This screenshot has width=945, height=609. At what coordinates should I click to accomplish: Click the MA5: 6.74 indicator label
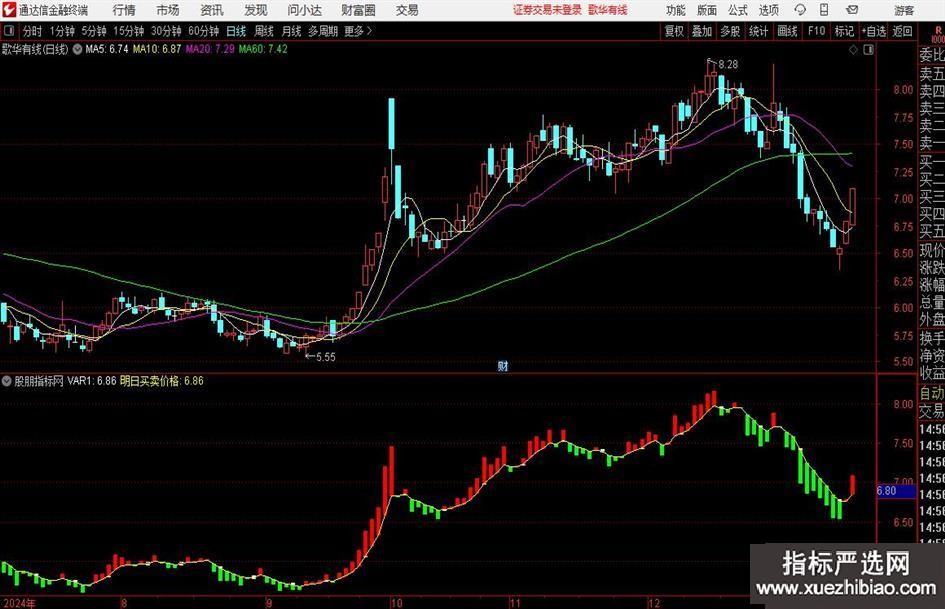point(107,49)
